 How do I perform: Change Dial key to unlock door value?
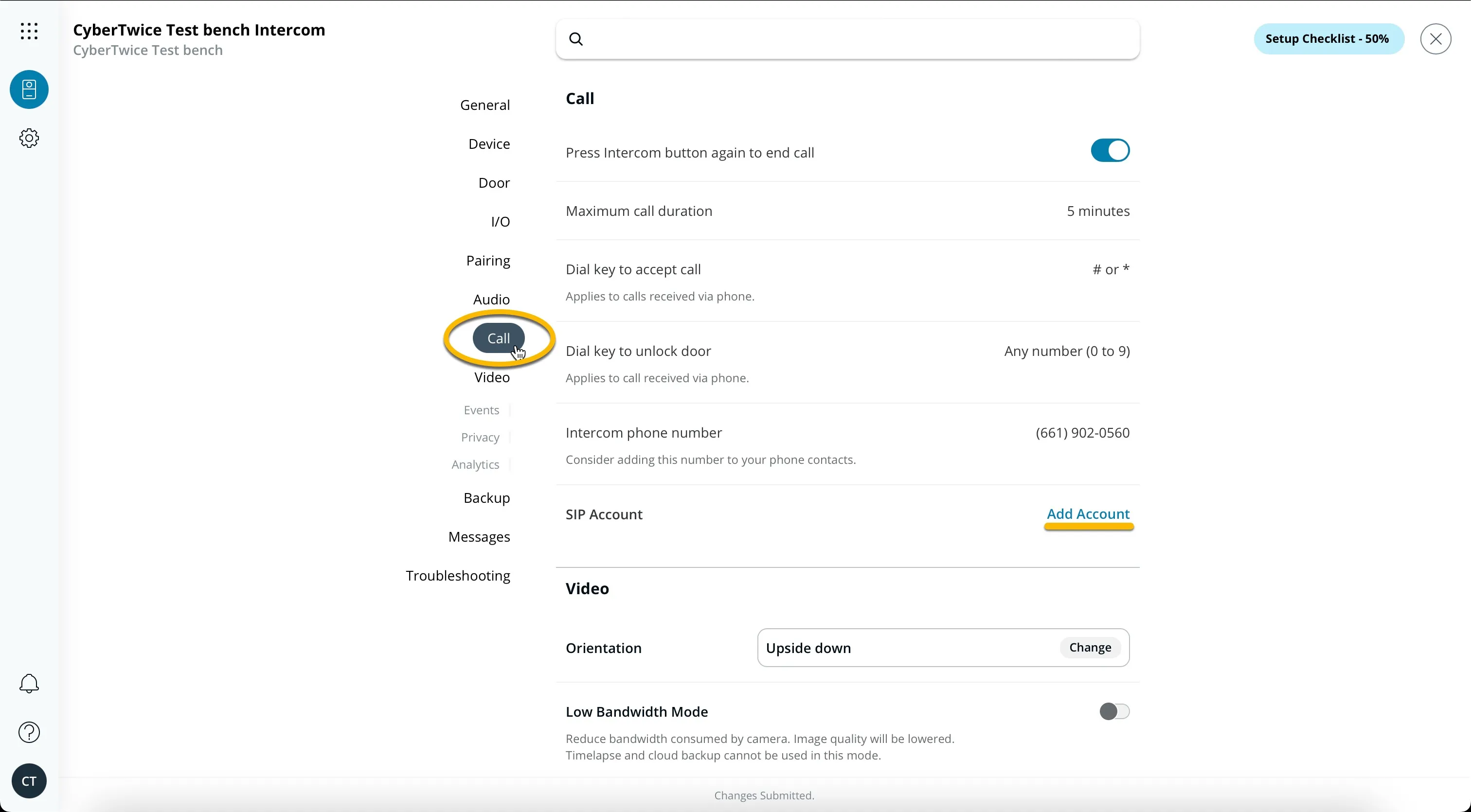coord(1067,351)
